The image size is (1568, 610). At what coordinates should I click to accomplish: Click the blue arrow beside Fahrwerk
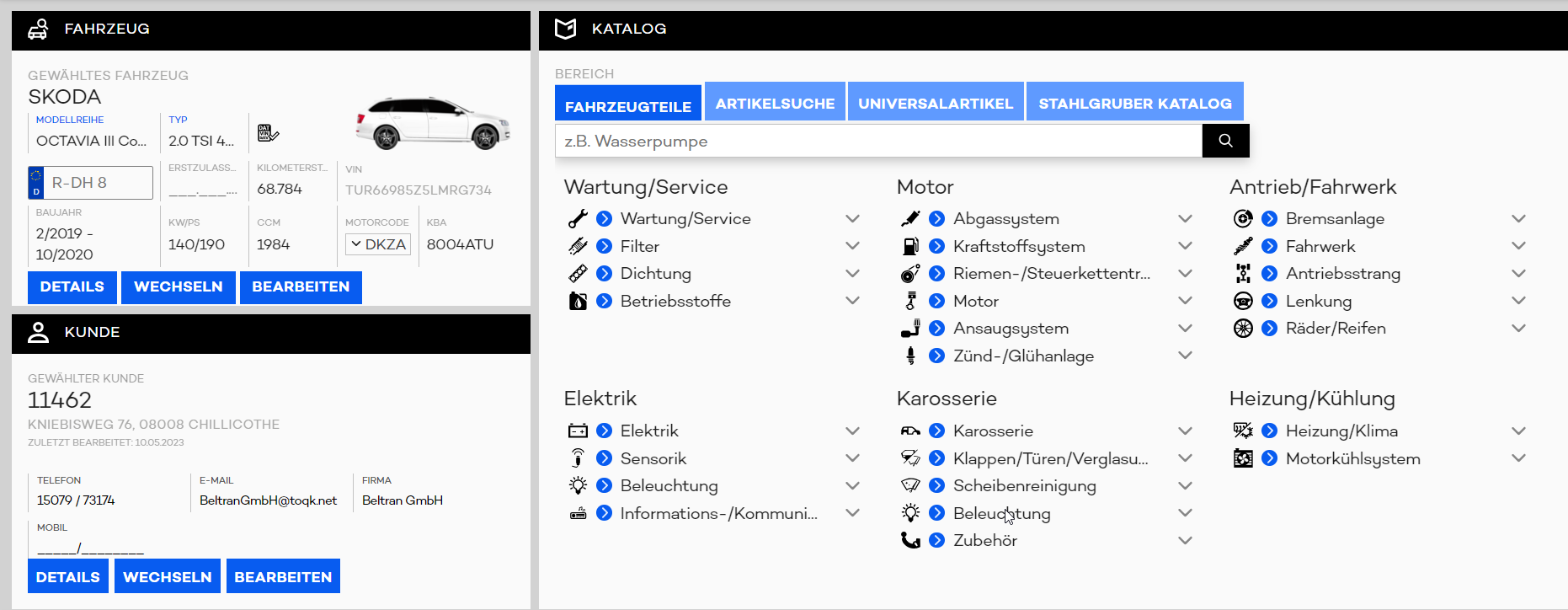pyautogui.click(x=1270, y=246)
